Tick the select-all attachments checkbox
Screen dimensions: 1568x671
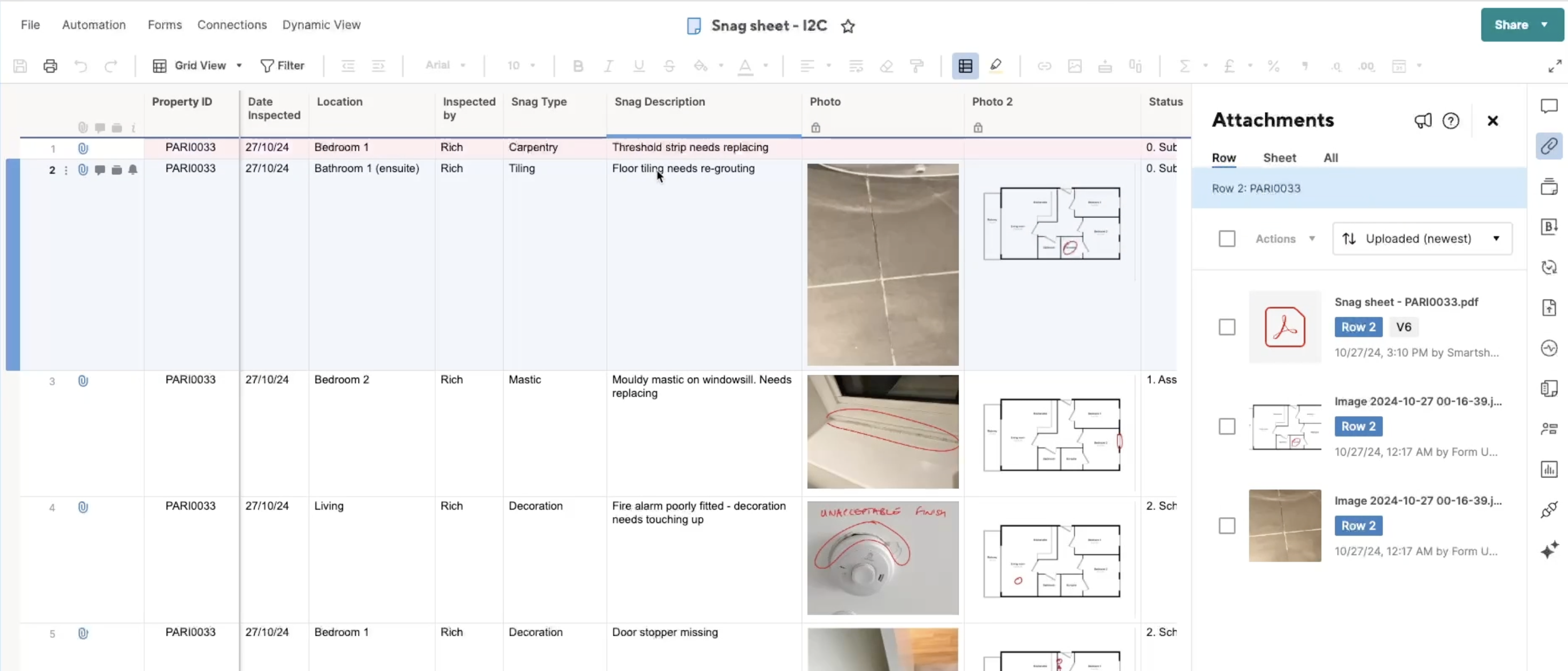[1227, 239]
